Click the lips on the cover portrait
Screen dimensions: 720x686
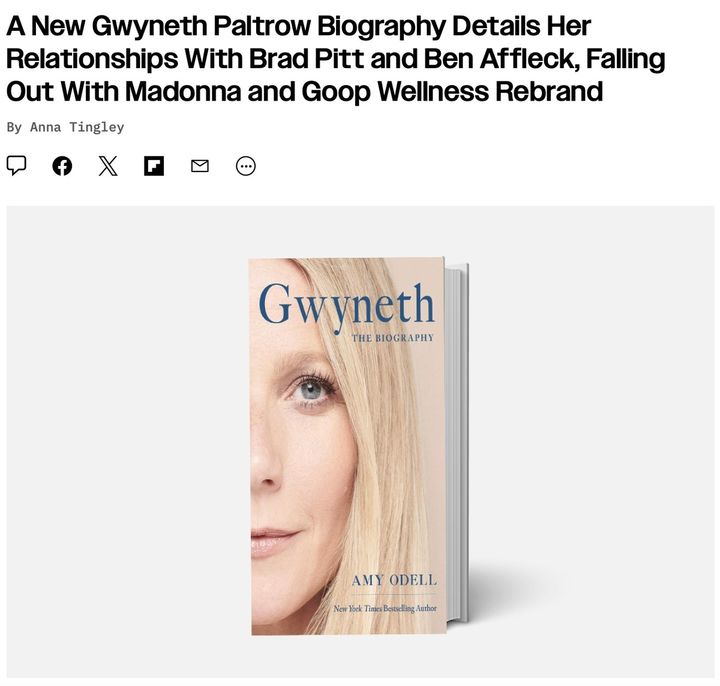[272, 541]
